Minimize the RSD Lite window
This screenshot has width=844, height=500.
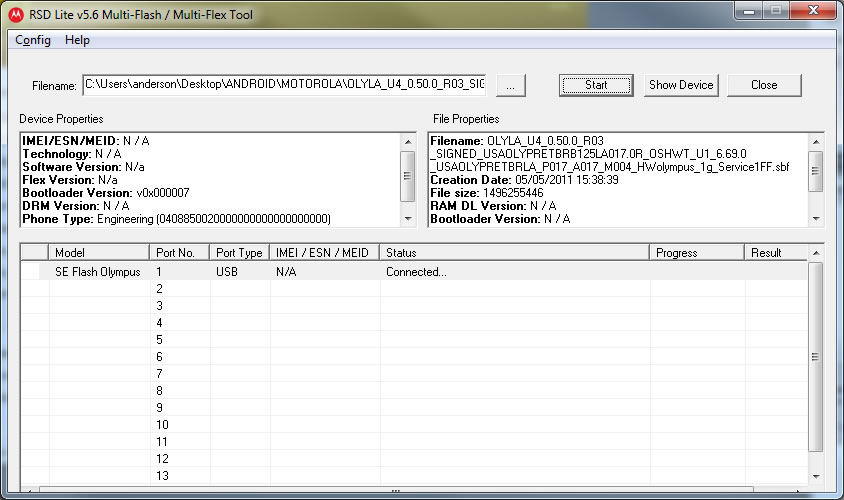pyautogui.click(x=749, y=11)
